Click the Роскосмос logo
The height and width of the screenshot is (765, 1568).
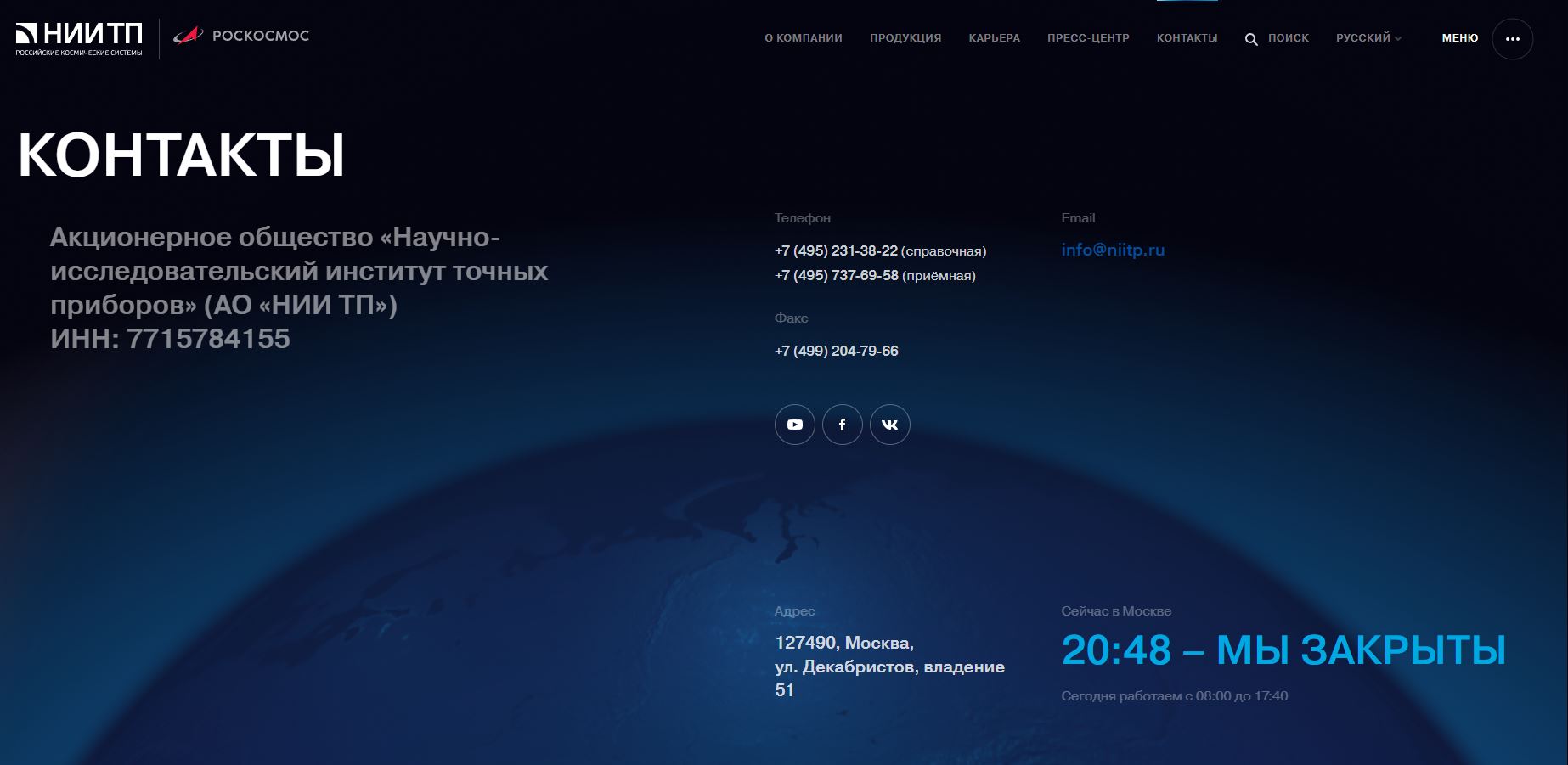point(241,36)
